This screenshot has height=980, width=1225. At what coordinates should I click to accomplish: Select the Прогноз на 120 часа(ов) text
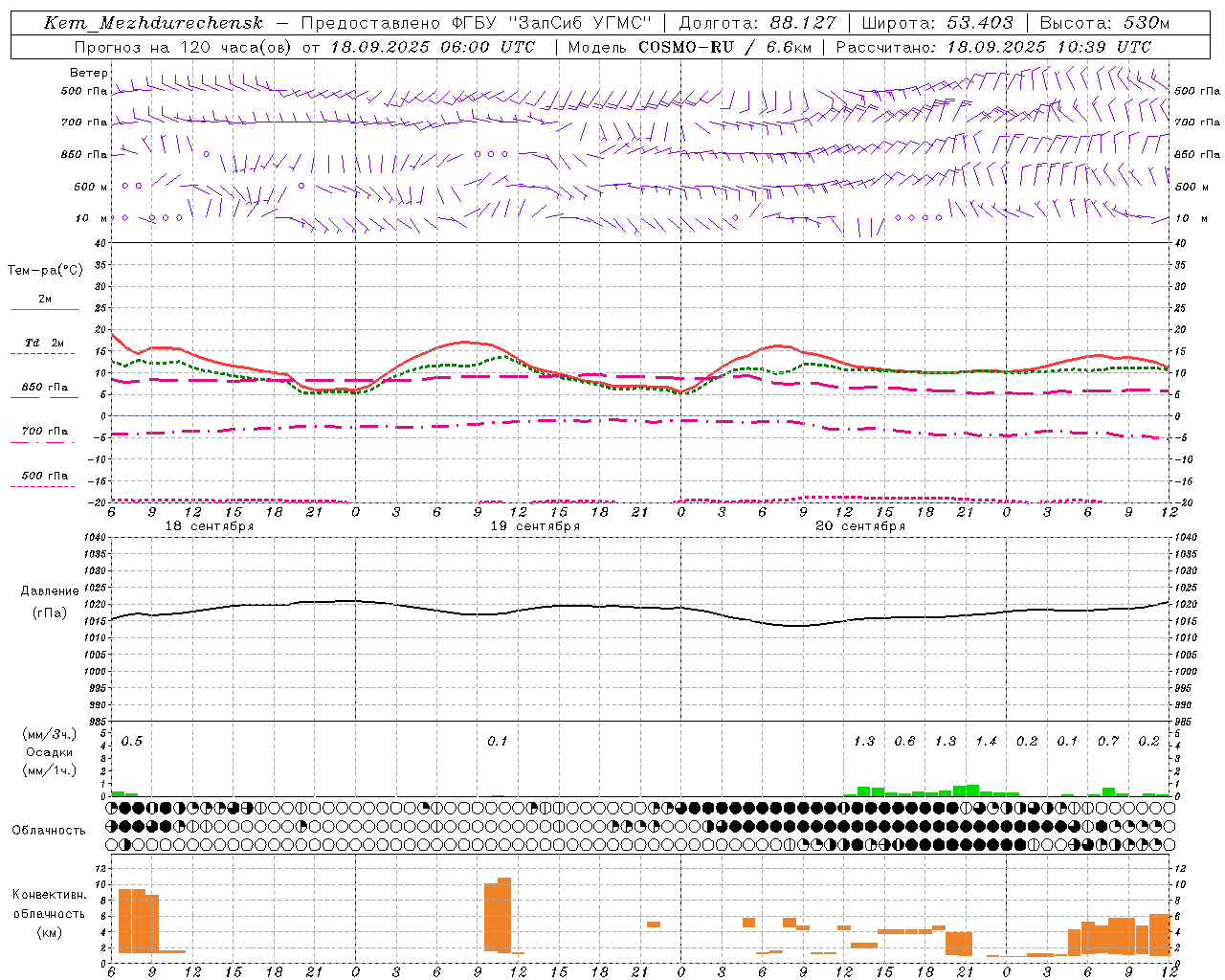pyautogui.click(x=184, y=47)
